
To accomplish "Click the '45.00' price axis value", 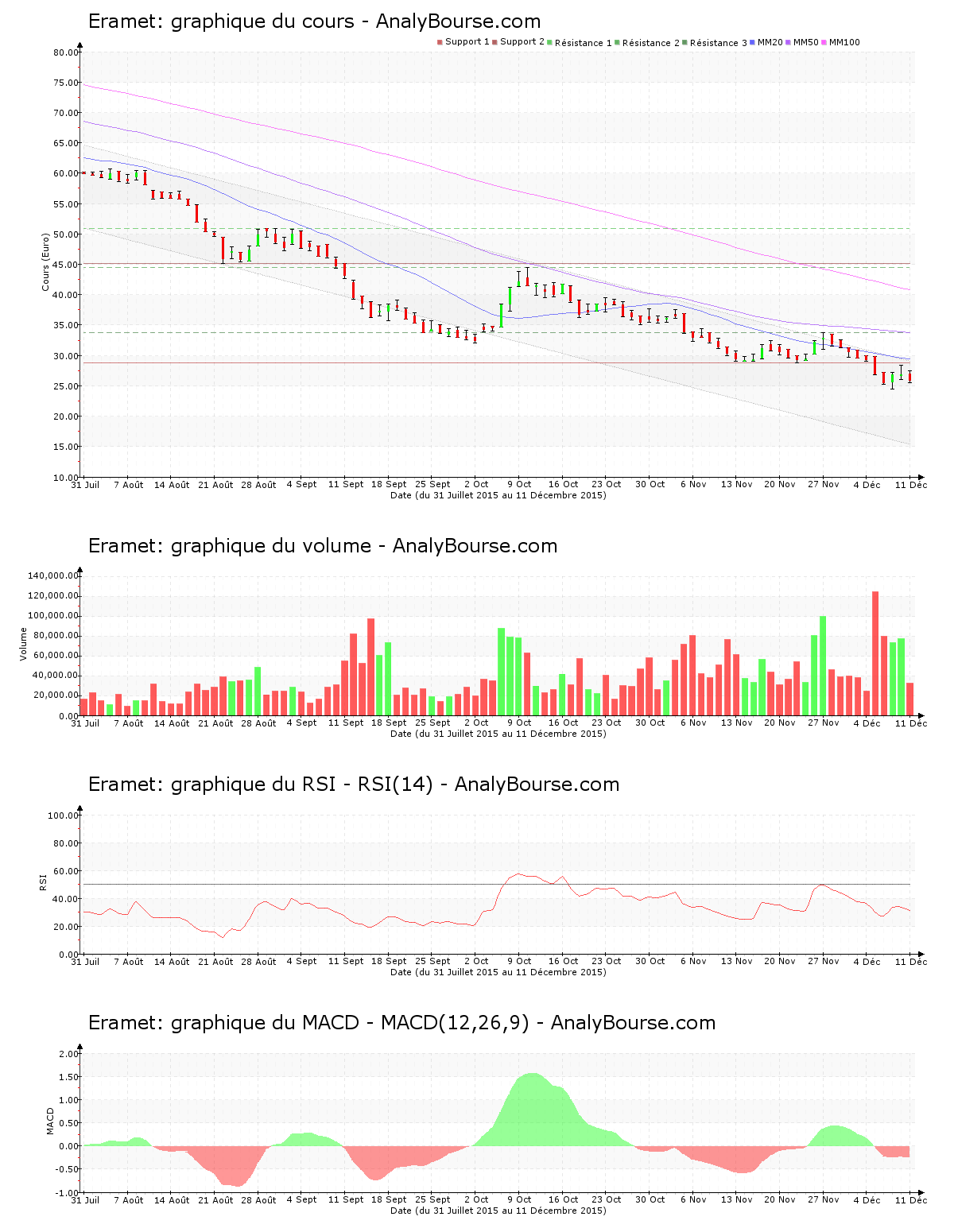I will point(66,265).
